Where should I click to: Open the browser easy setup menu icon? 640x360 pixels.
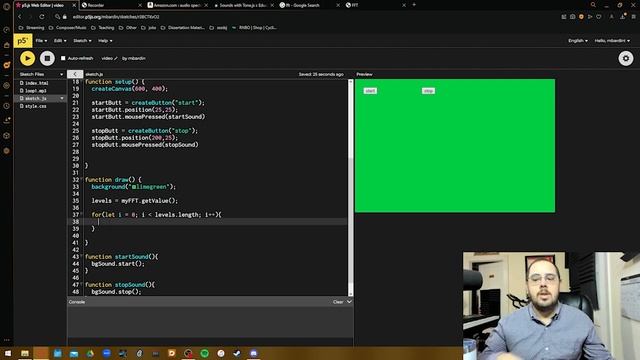point(633,17)
